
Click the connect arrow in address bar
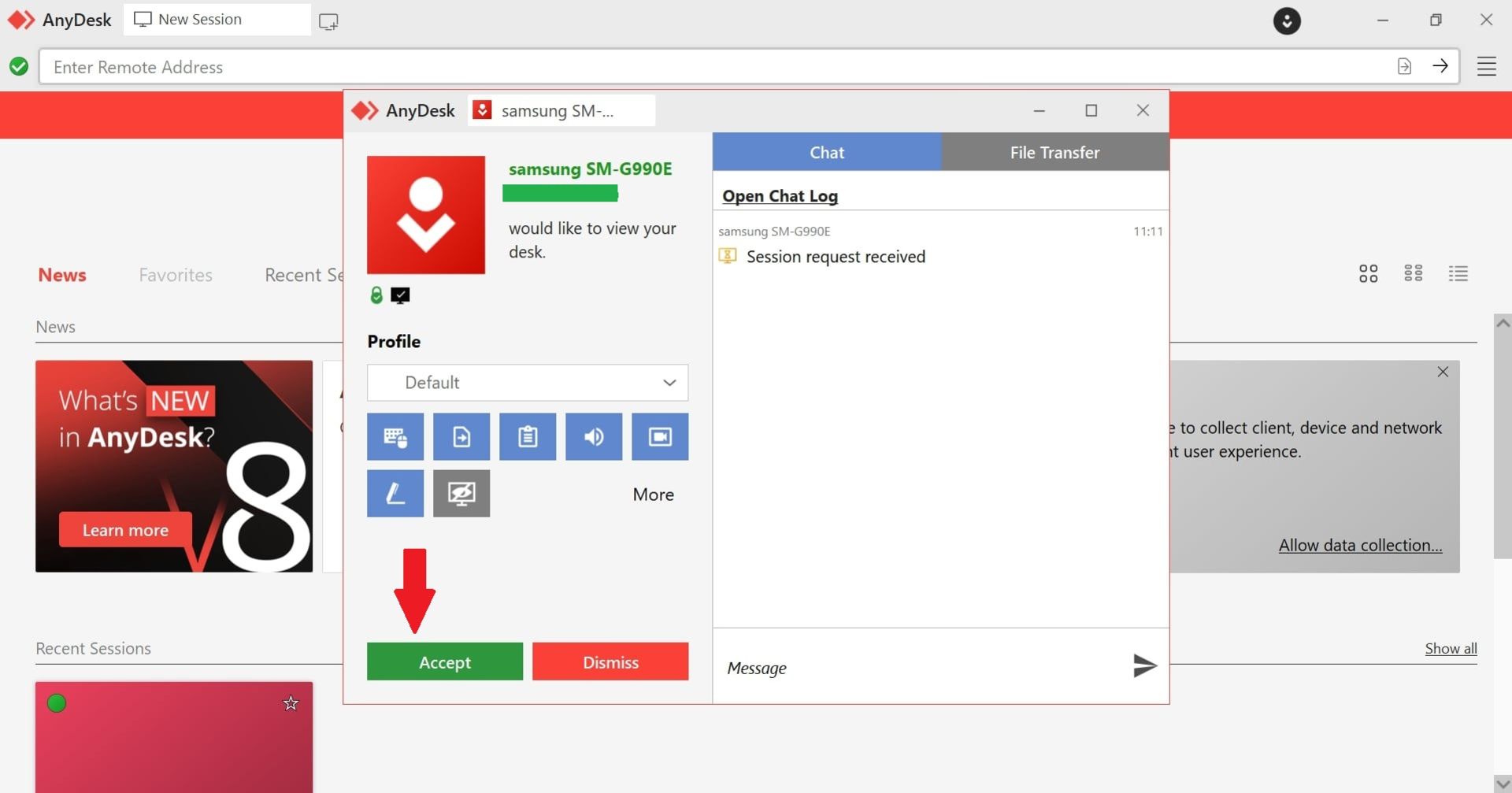coord(1440,66)
